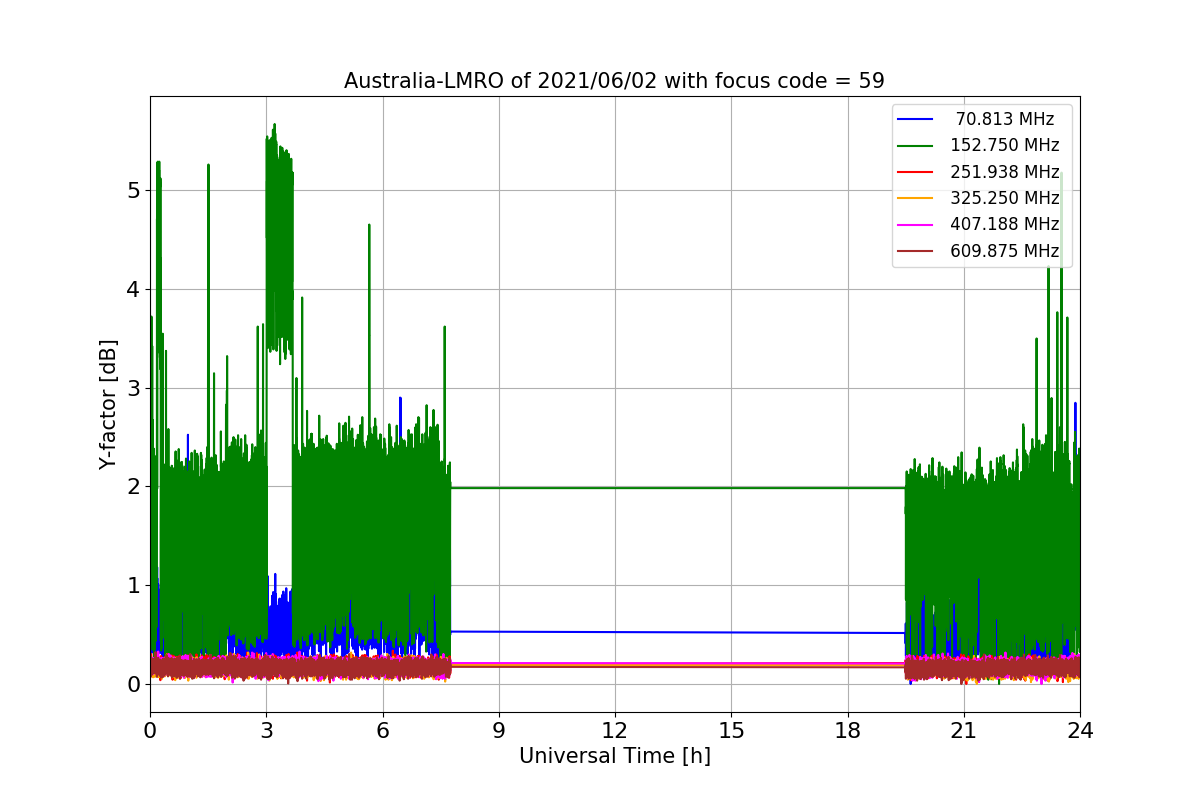
Task: Click the y-axis tick label 5
Action: pos(133,191)
